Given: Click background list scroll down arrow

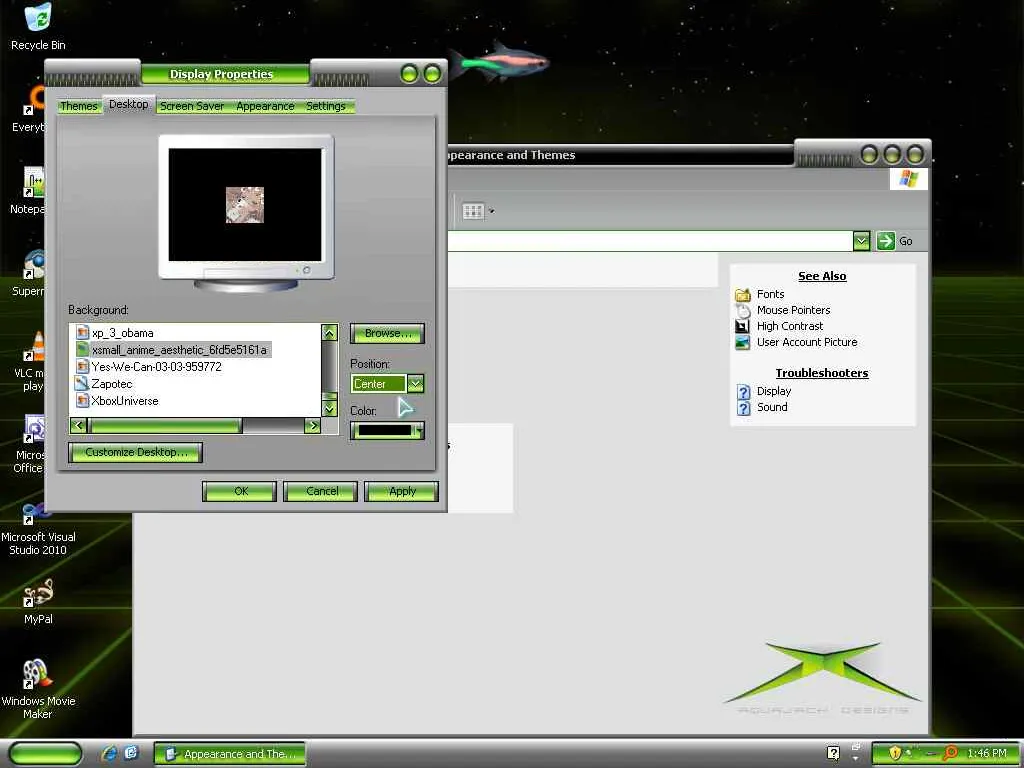Looking at the screenshot, I should pyautogui.click(x=329, y=409).
